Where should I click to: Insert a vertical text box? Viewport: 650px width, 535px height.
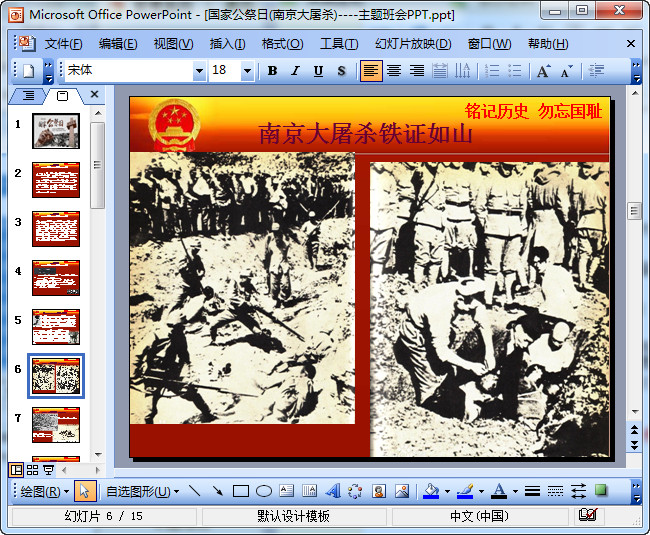coord(310,491)
